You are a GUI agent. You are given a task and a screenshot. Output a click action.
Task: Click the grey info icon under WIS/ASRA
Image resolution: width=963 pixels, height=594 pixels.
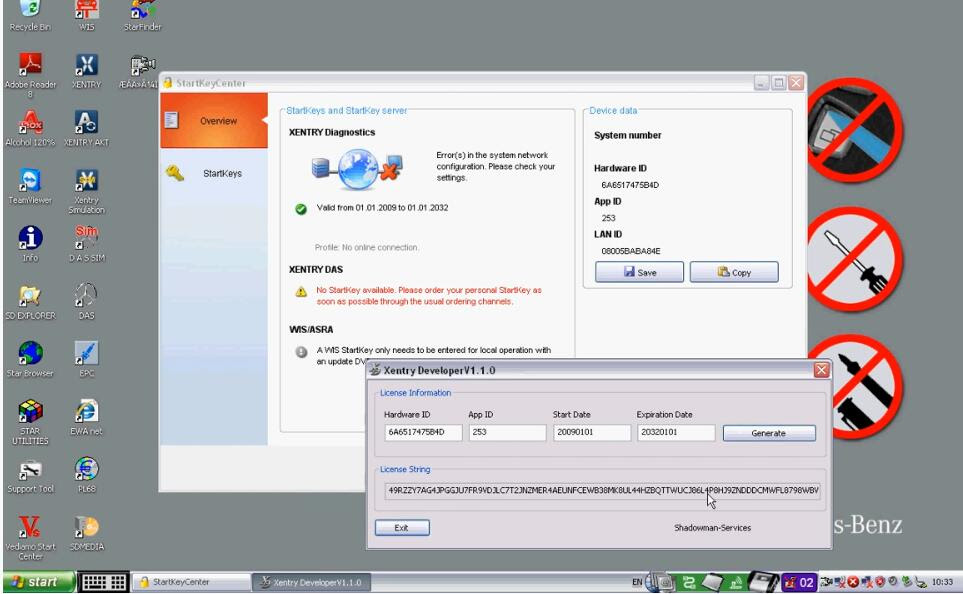click(301, 352)
